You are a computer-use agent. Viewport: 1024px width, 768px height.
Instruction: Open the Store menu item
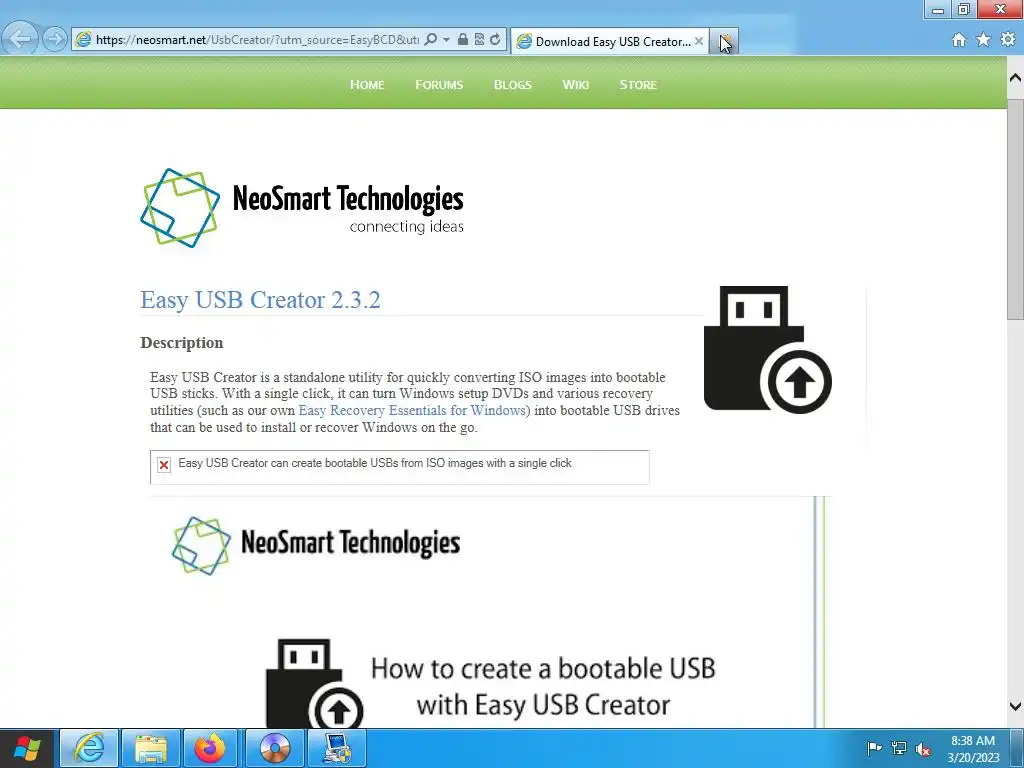638,85
